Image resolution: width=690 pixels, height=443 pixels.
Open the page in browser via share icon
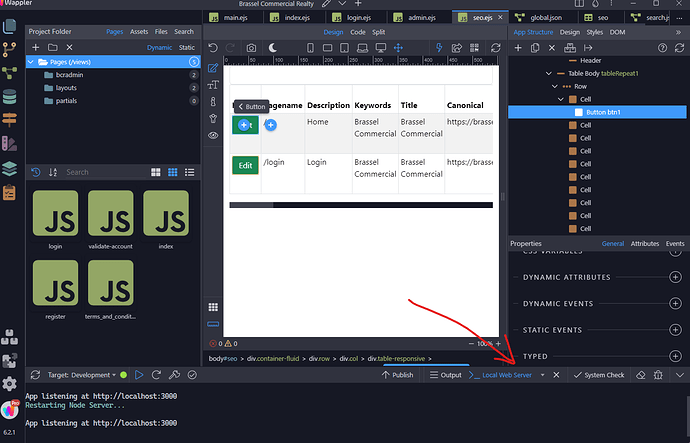[x=457, y=48]
